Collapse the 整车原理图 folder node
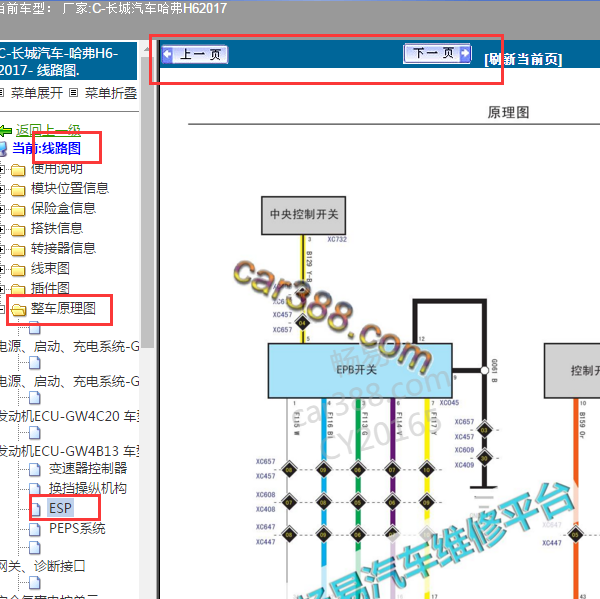 click(x=2, y=309)
